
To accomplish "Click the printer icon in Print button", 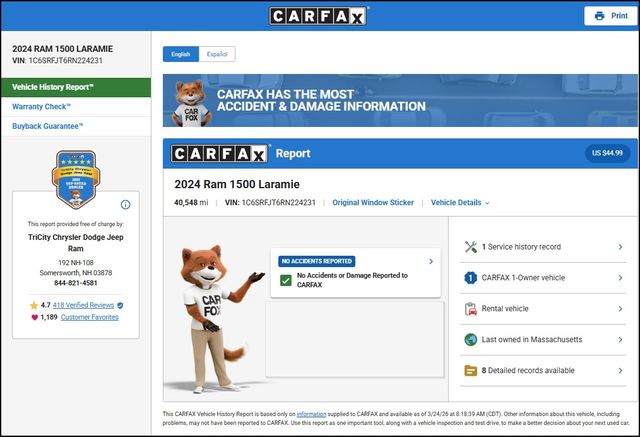I will coord(599,16).
